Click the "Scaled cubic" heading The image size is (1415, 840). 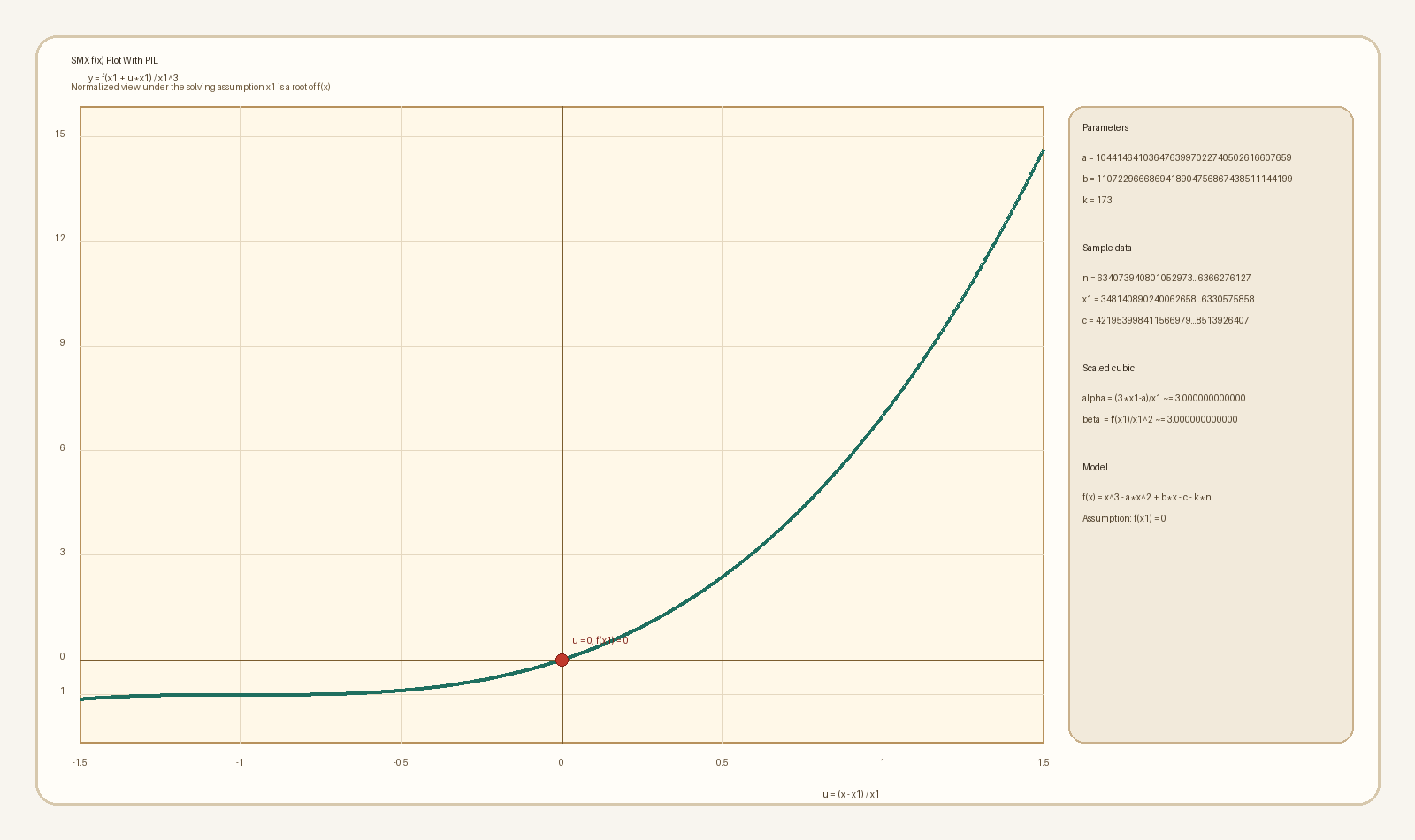[1108, 369]
